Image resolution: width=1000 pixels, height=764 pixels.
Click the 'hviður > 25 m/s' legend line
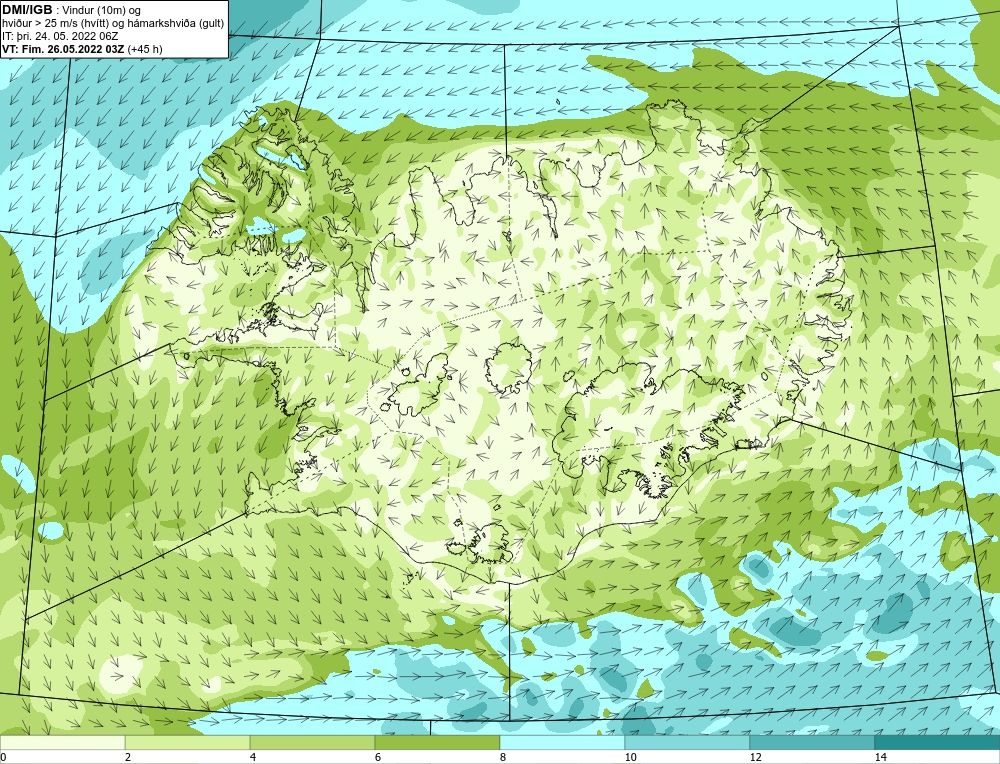[x=114, y=23]
